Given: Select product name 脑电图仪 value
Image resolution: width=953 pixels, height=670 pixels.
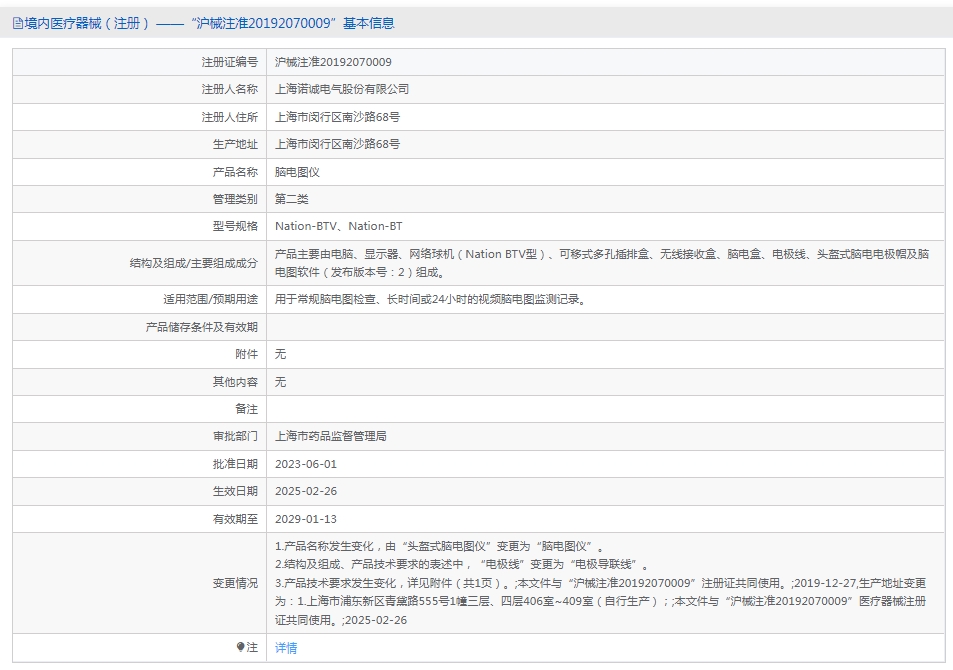Looking at the screenshot, I should pos(297,172).
